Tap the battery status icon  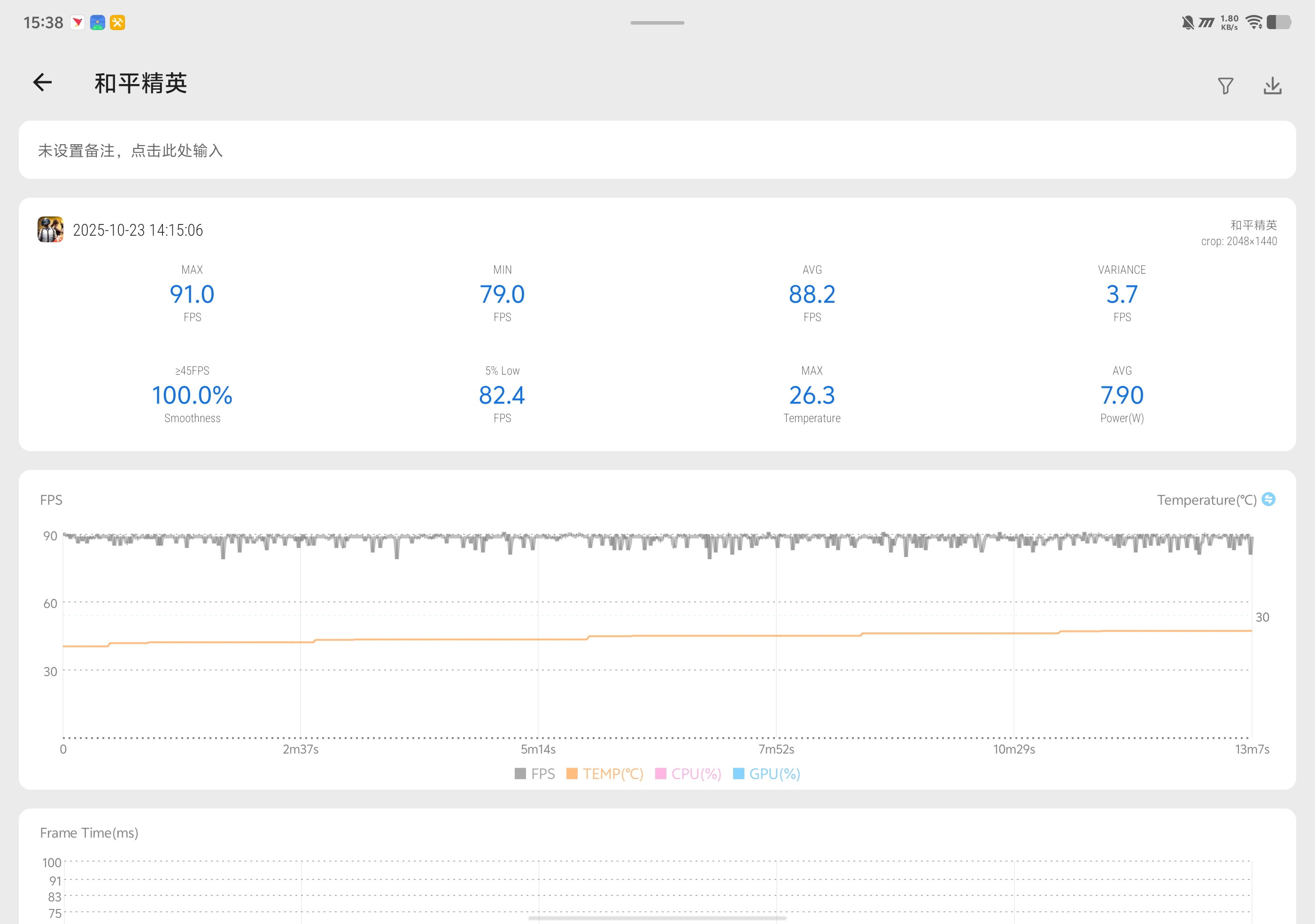click(x=1278, y=23)
